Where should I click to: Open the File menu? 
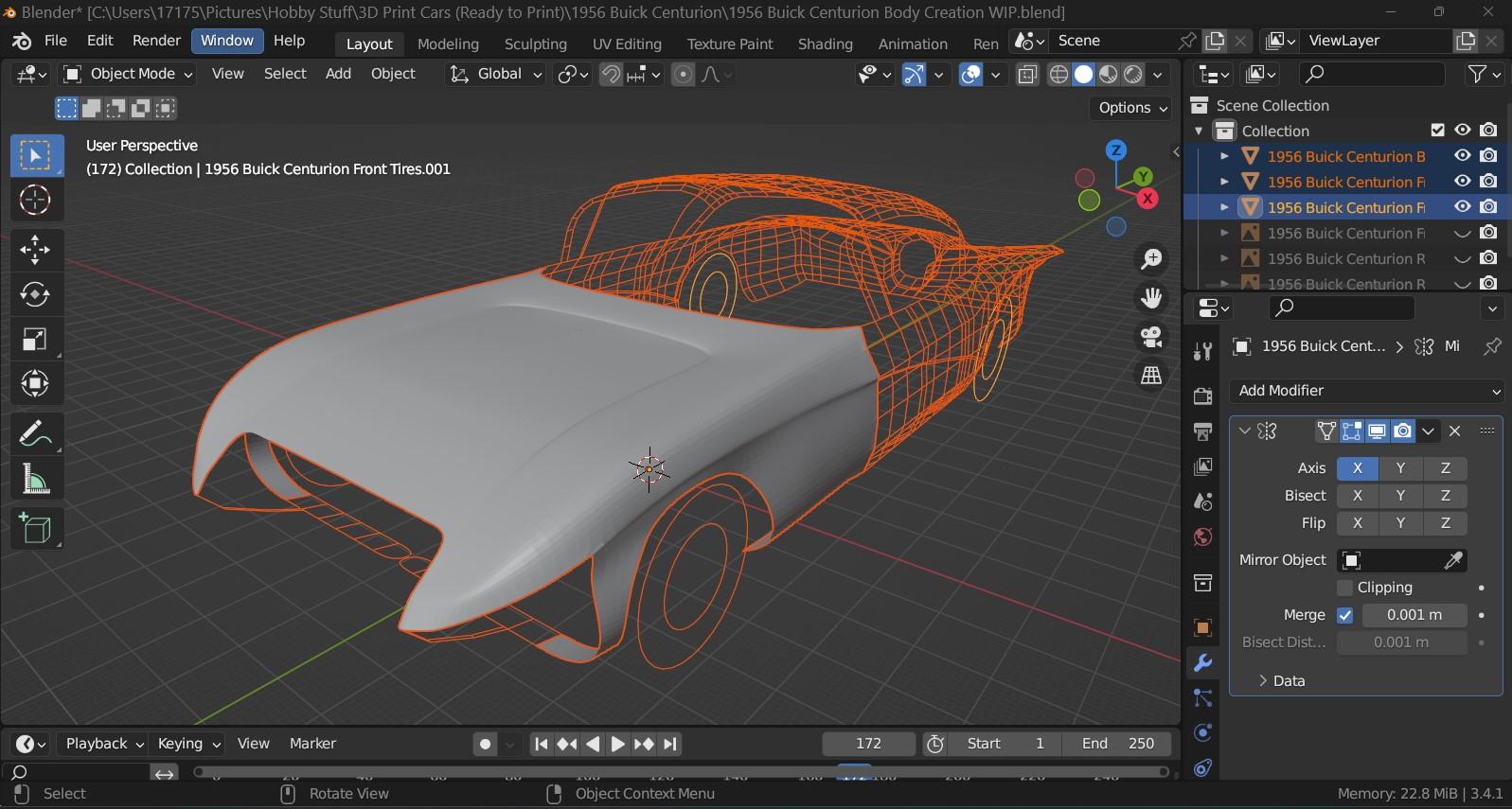[56, 41]
